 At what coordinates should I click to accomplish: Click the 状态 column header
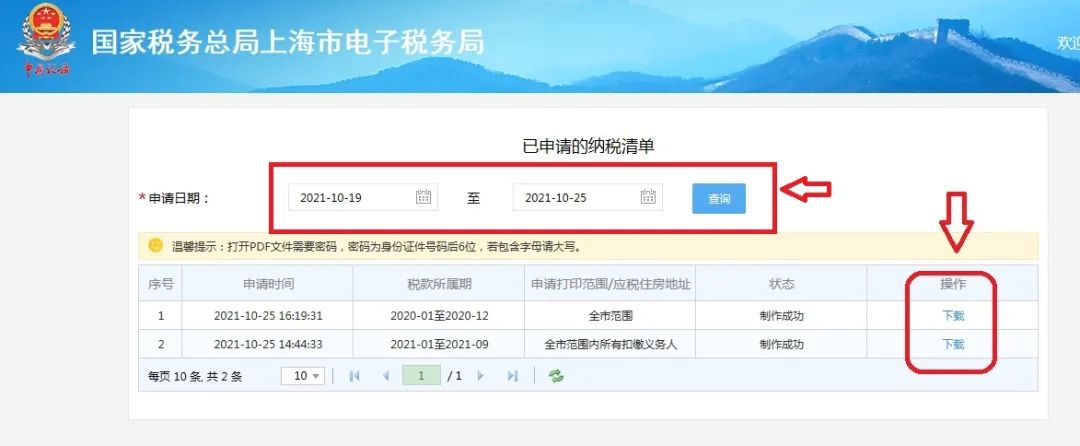[781, 284]
